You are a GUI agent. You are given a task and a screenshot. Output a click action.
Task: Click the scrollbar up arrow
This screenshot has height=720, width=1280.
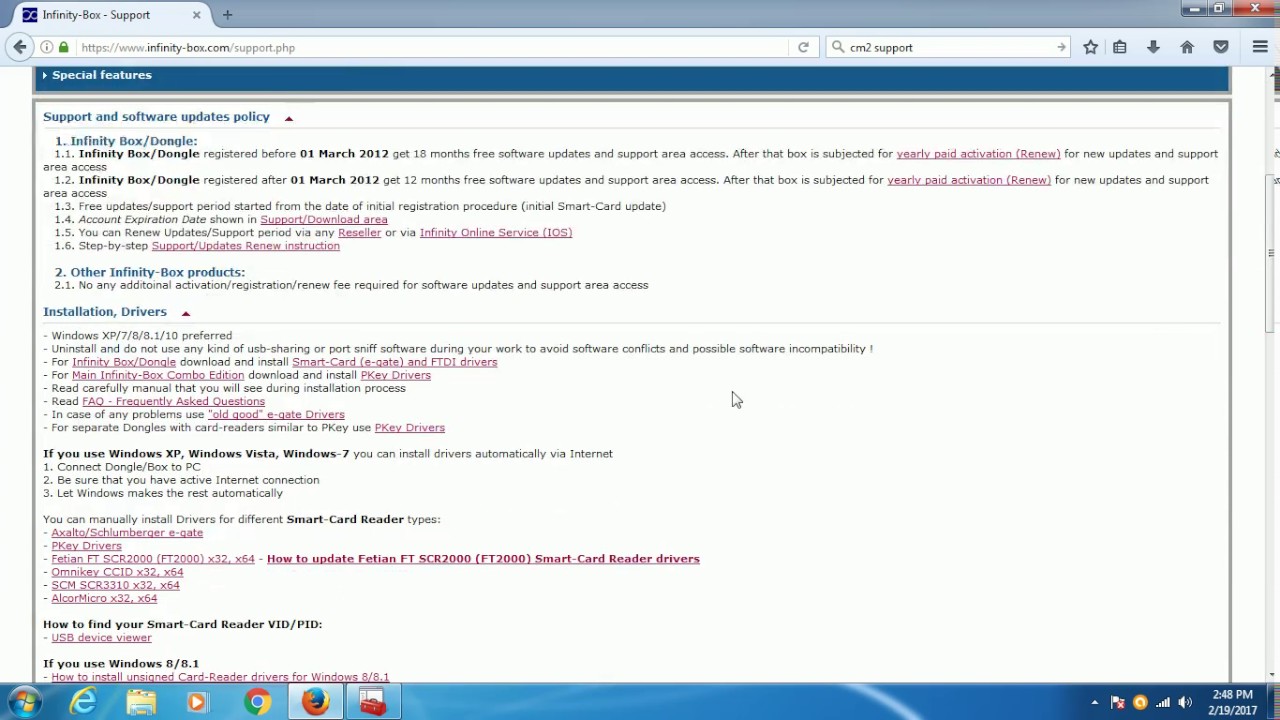coord(1272,75)
